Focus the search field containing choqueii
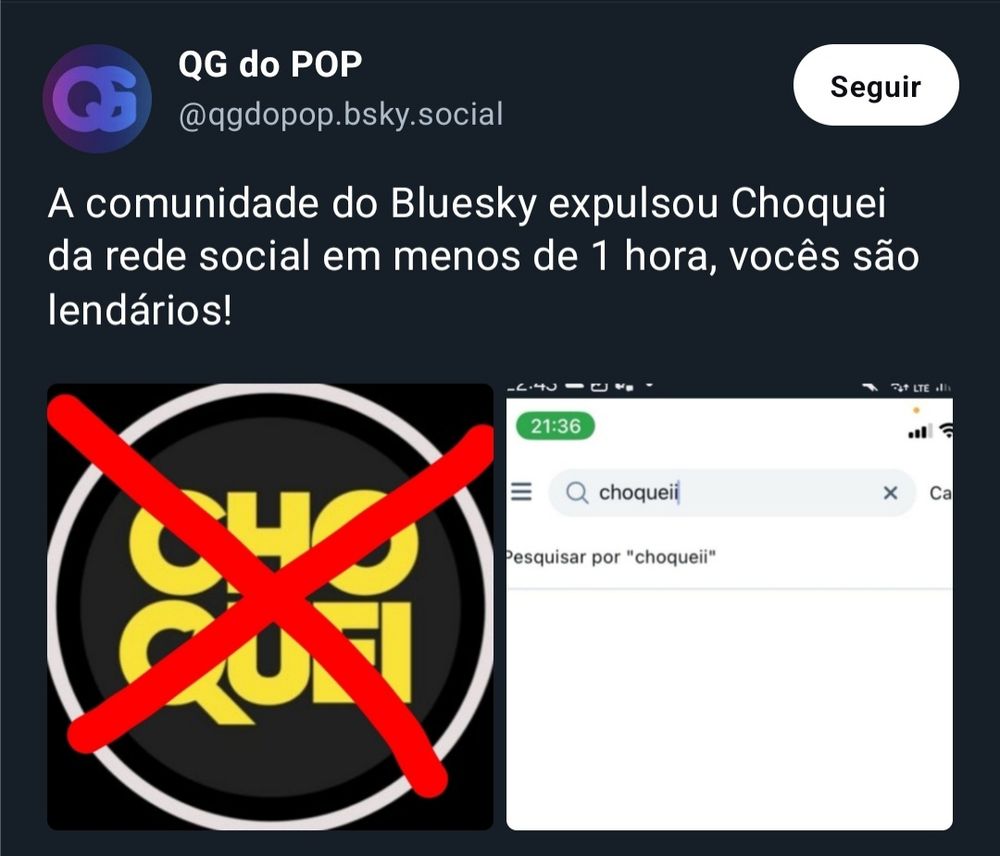This screenshot has height=856, width=1000. pyautogui.click(x=732, y=492)
